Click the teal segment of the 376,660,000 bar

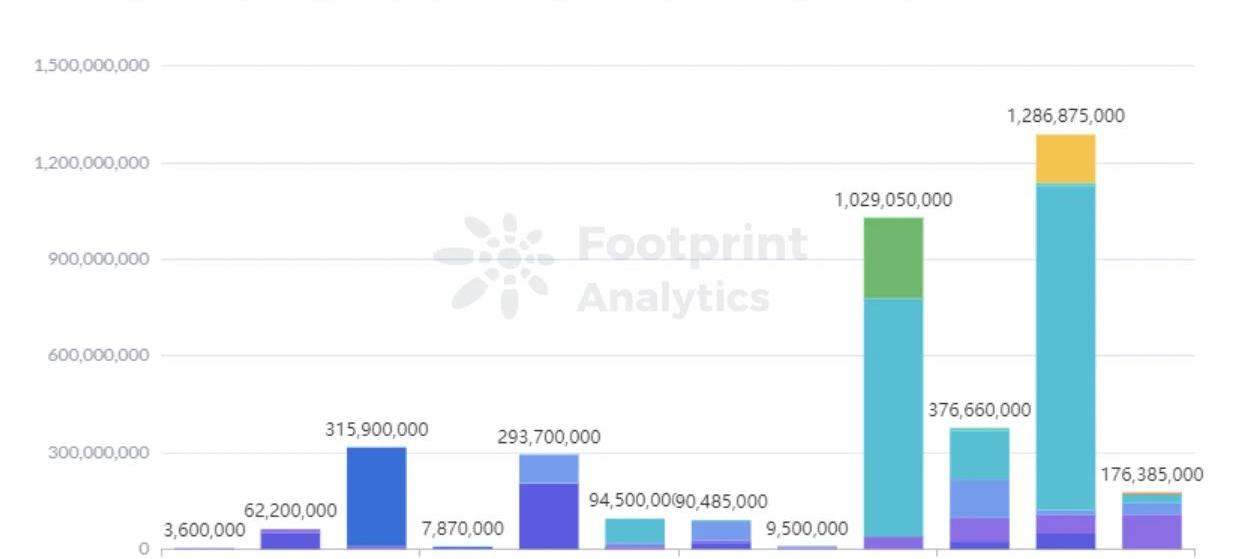(979, 455)
